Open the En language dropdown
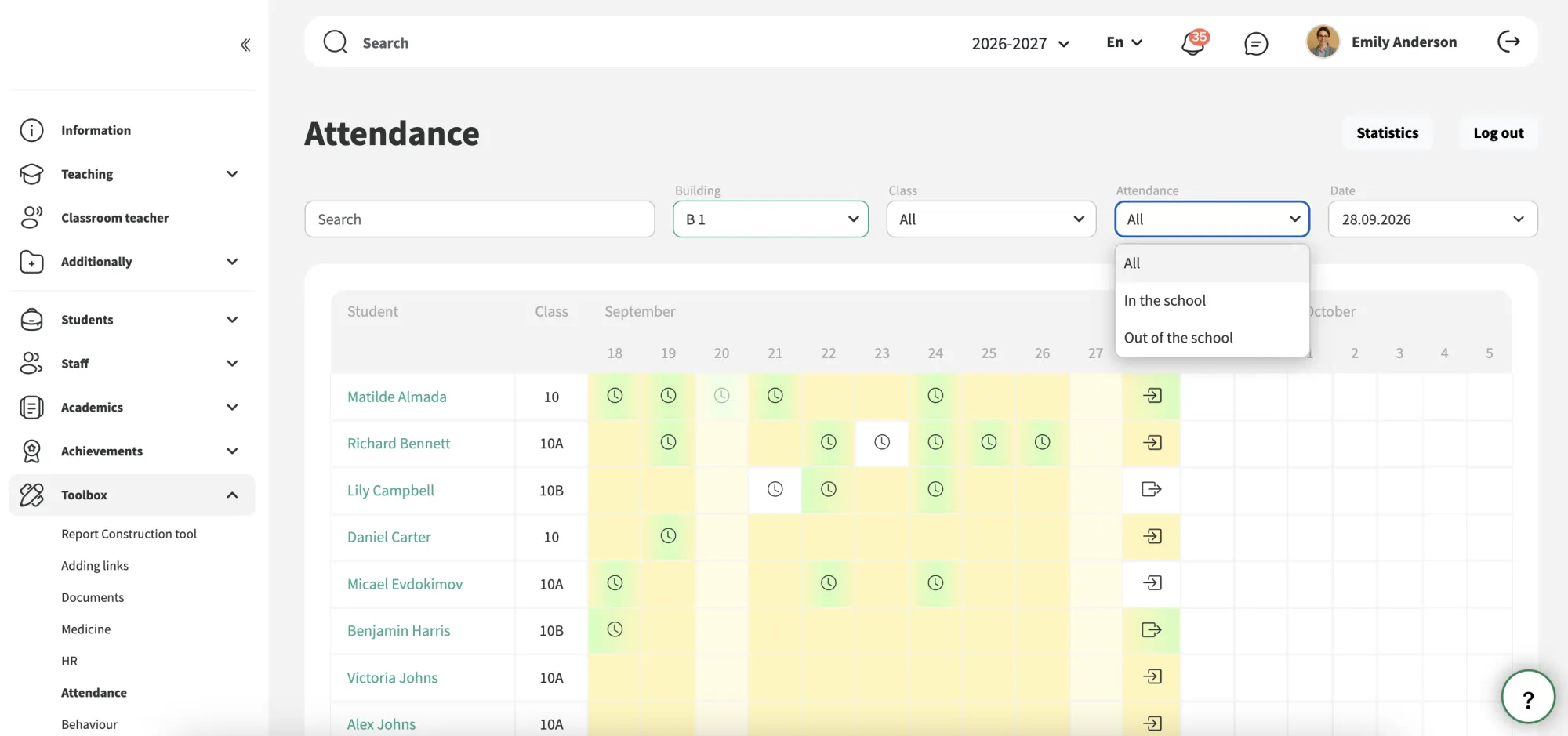1568x736 pixels. tap(1124, 42)
